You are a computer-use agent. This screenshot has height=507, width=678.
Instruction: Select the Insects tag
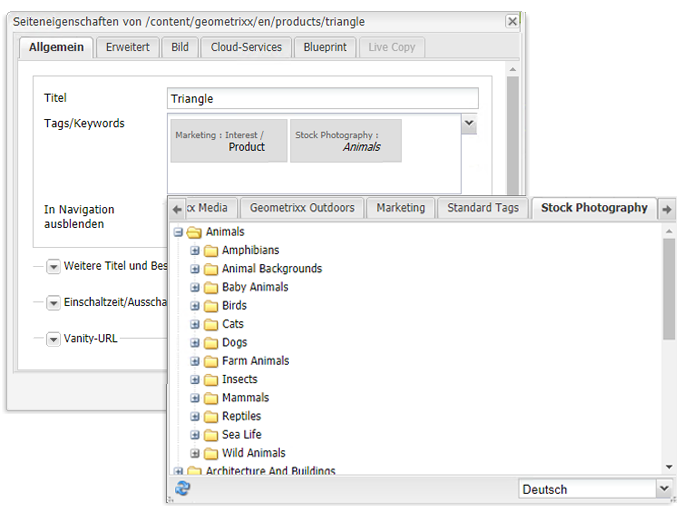tap(240, 379)
